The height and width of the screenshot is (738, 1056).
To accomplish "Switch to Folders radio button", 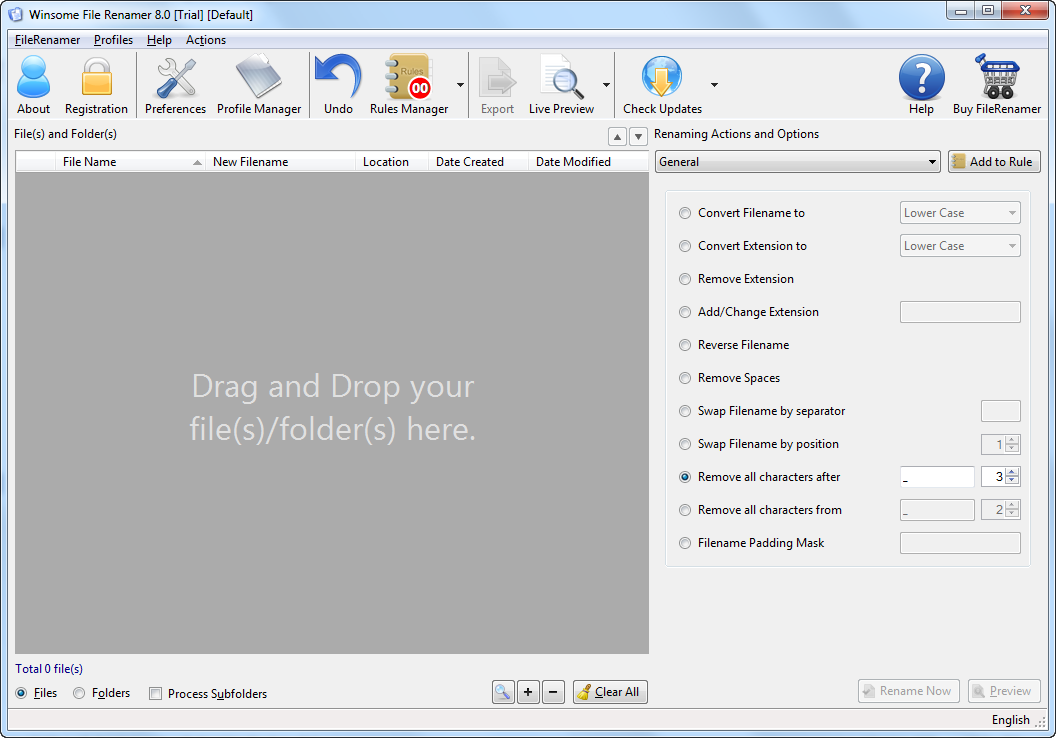I will 79,693.
